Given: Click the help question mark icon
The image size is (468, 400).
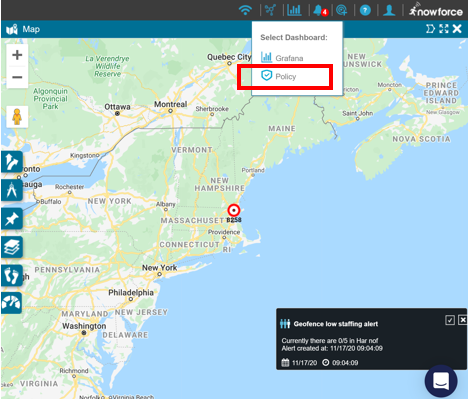Looking at the screenshot, I should pyautogui.click(x=365, y=11).
